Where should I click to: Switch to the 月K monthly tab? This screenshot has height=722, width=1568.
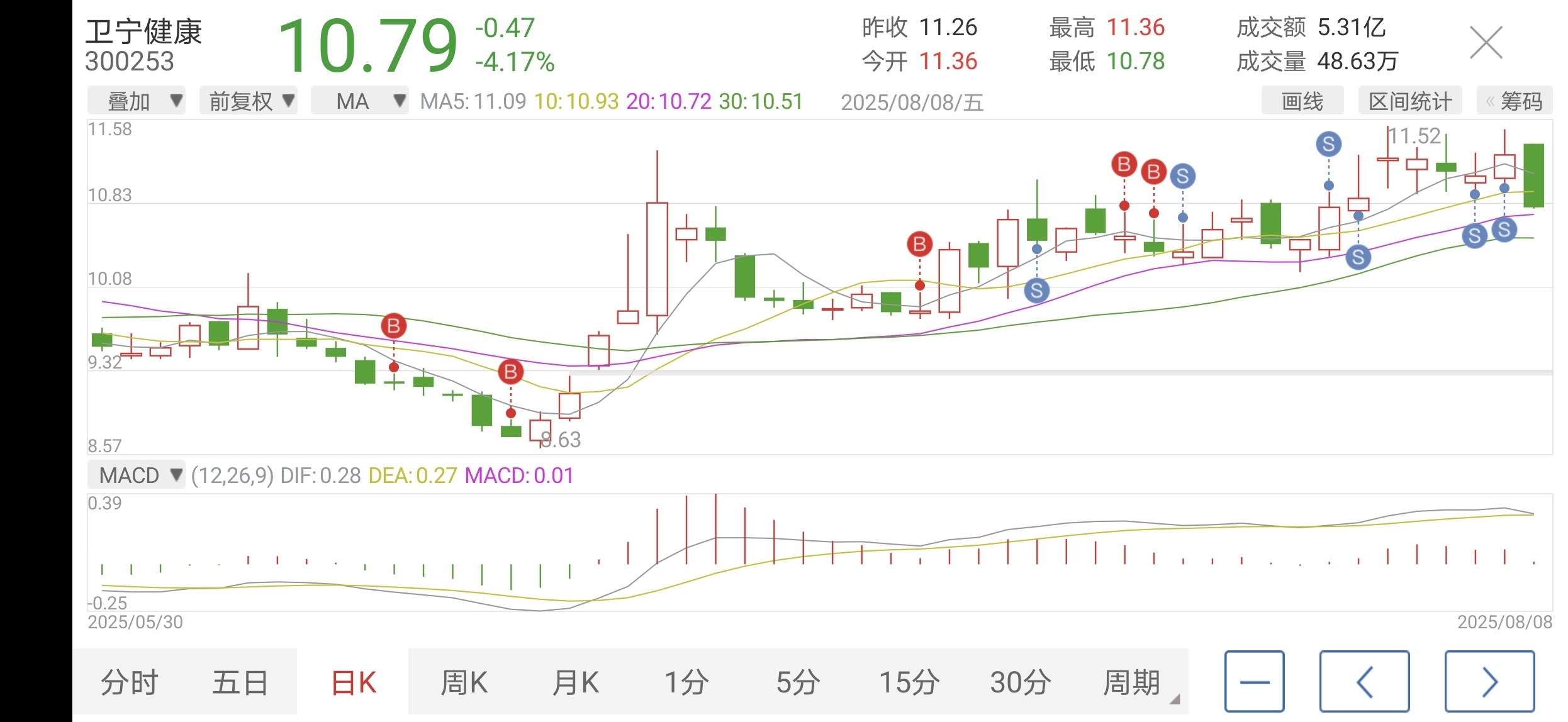(x=576, y=682)
